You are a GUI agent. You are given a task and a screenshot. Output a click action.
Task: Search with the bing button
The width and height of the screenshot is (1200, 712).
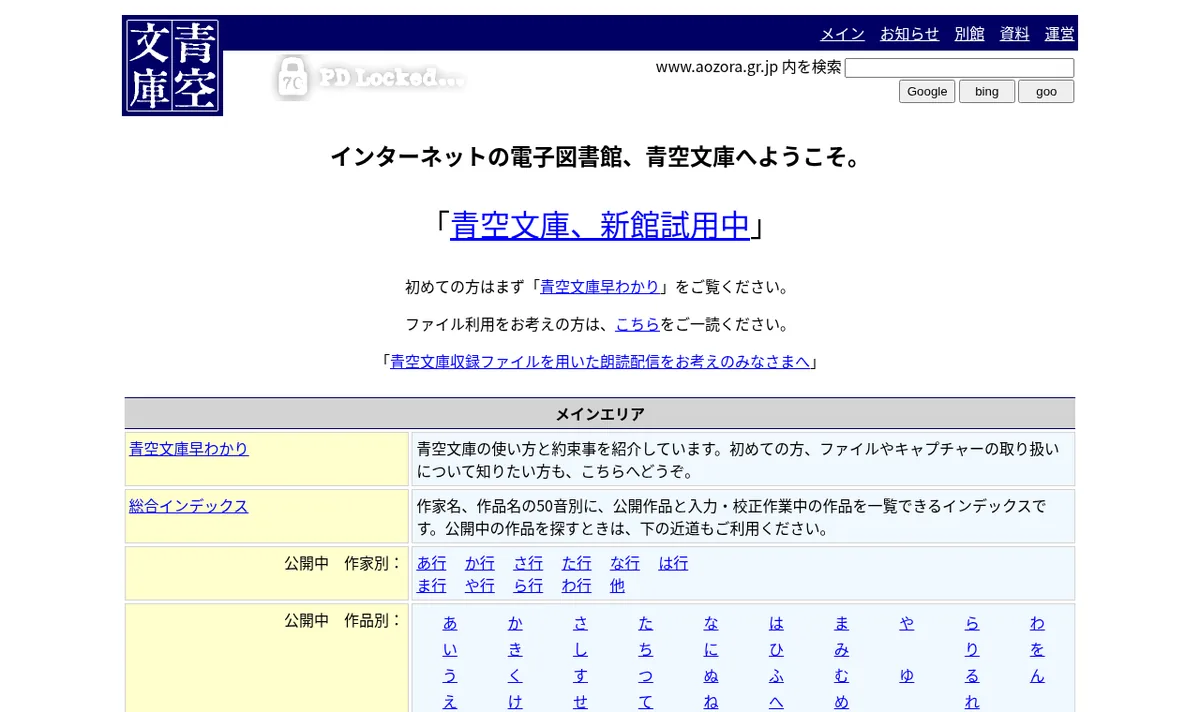click(987, 91)
